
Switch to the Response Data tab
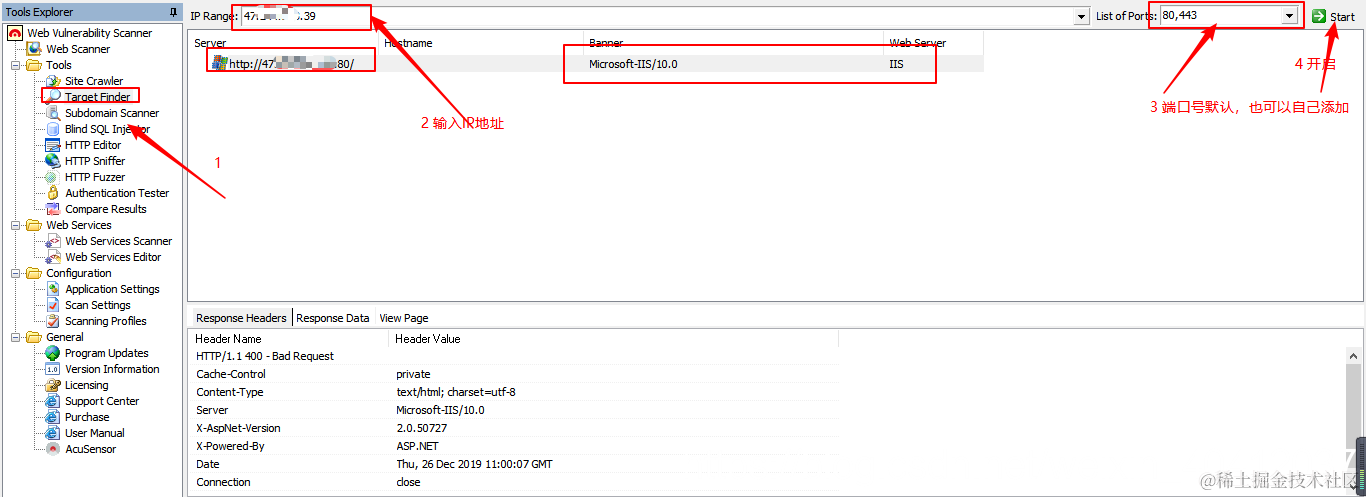coord(333,318)
